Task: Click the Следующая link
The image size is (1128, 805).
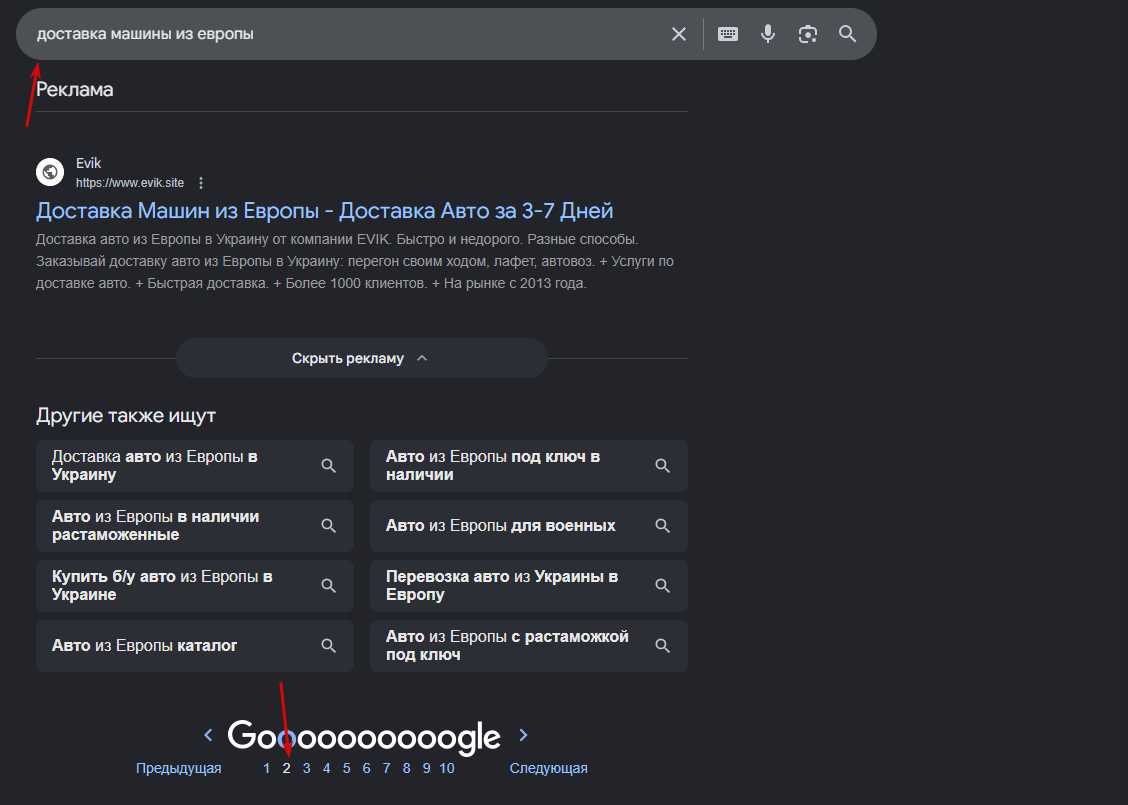Action: pyautogui.click(x=548, y=768)
